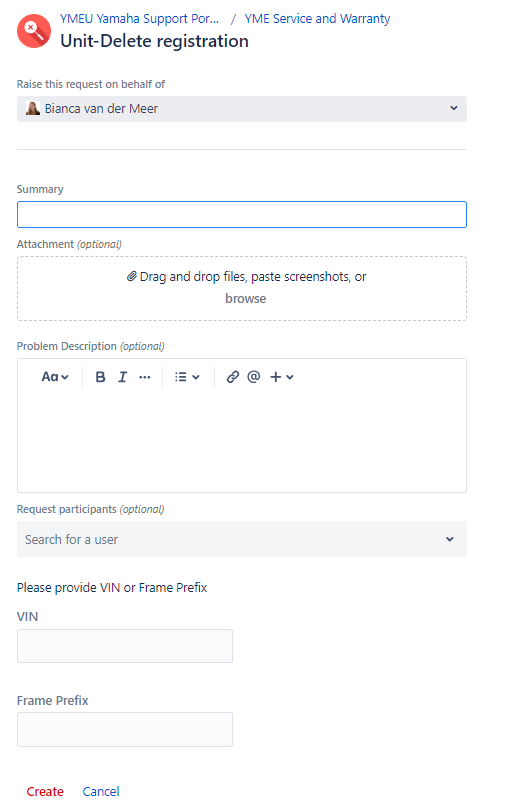
Task: Click the bullet list icon
Action: (181, 377)
